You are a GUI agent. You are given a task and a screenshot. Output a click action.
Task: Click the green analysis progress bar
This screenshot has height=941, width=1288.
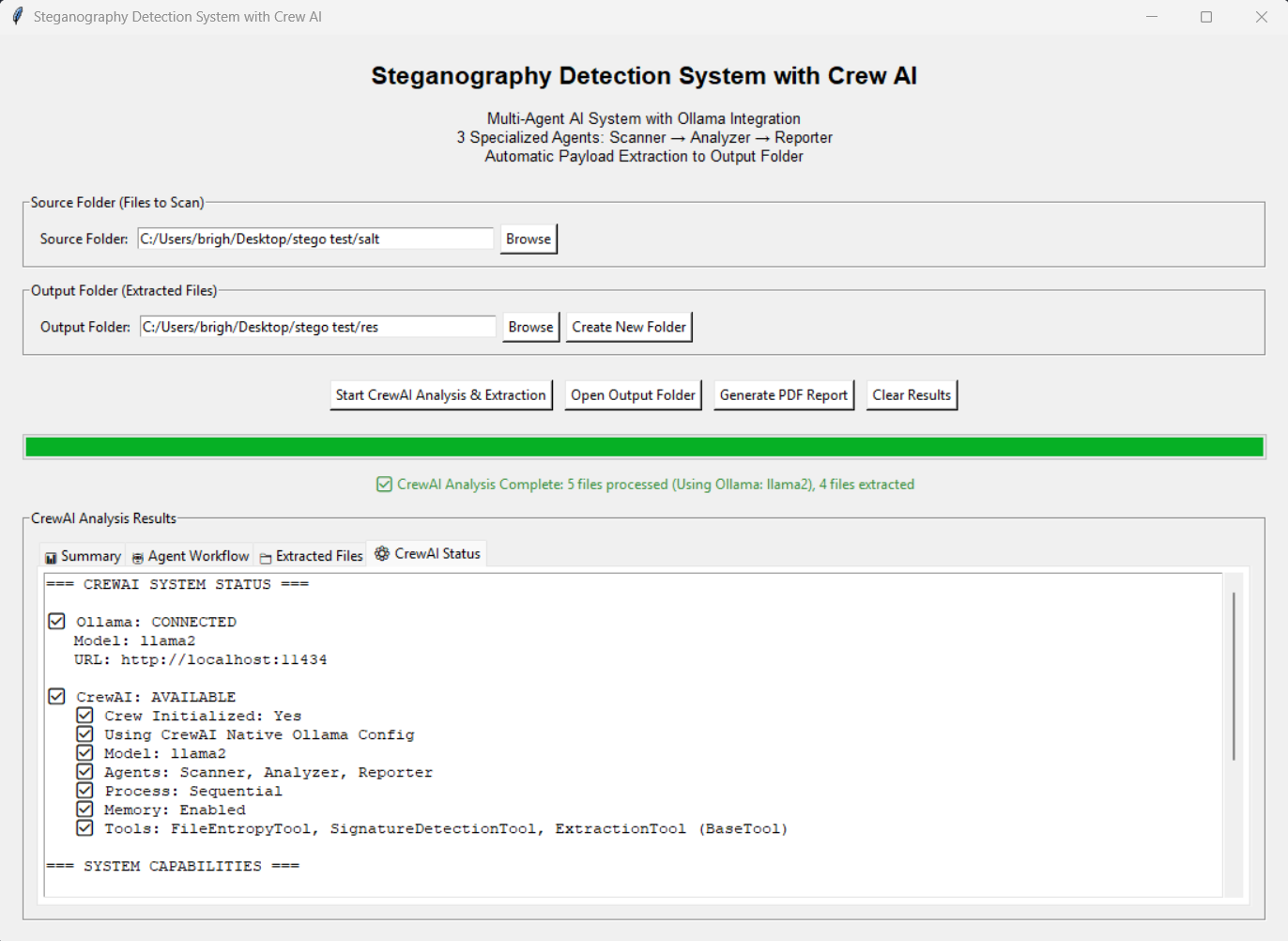coord(644,447)
